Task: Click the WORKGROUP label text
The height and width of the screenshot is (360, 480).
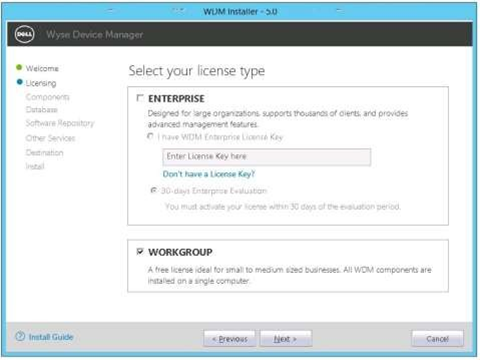Action: tap(180, 252)
